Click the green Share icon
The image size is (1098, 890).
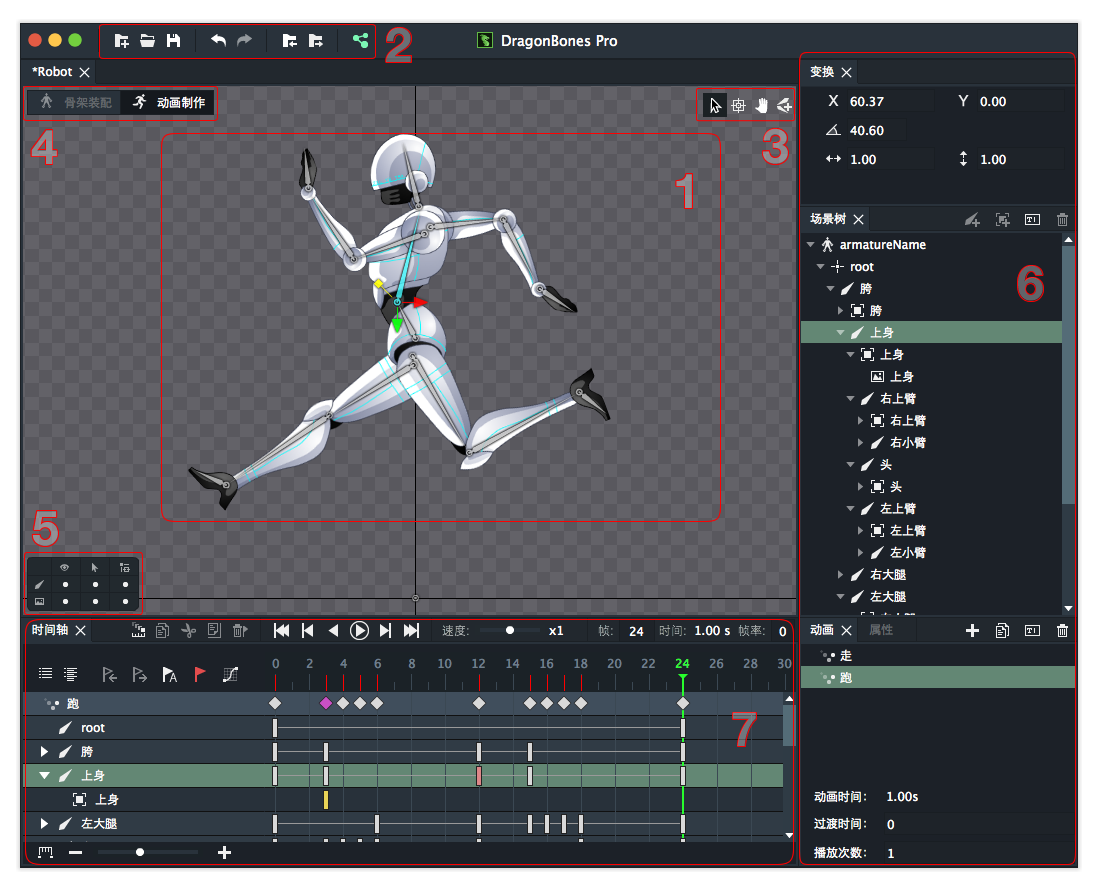pyautogui.click(x=361, y=41)
